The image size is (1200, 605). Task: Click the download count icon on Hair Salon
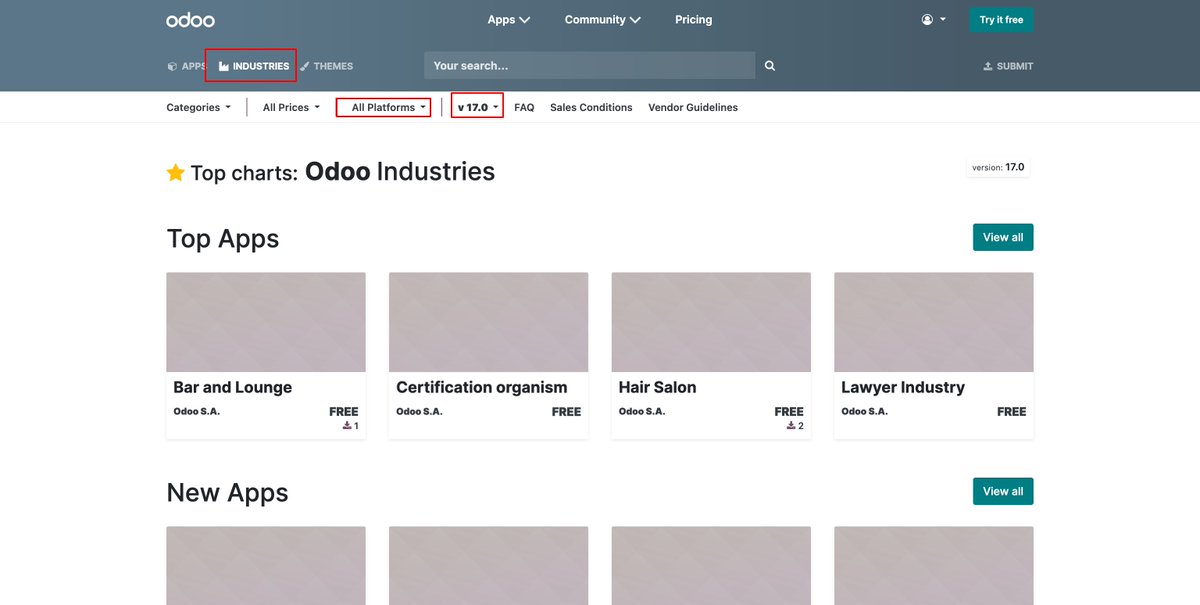click(791, 426)
